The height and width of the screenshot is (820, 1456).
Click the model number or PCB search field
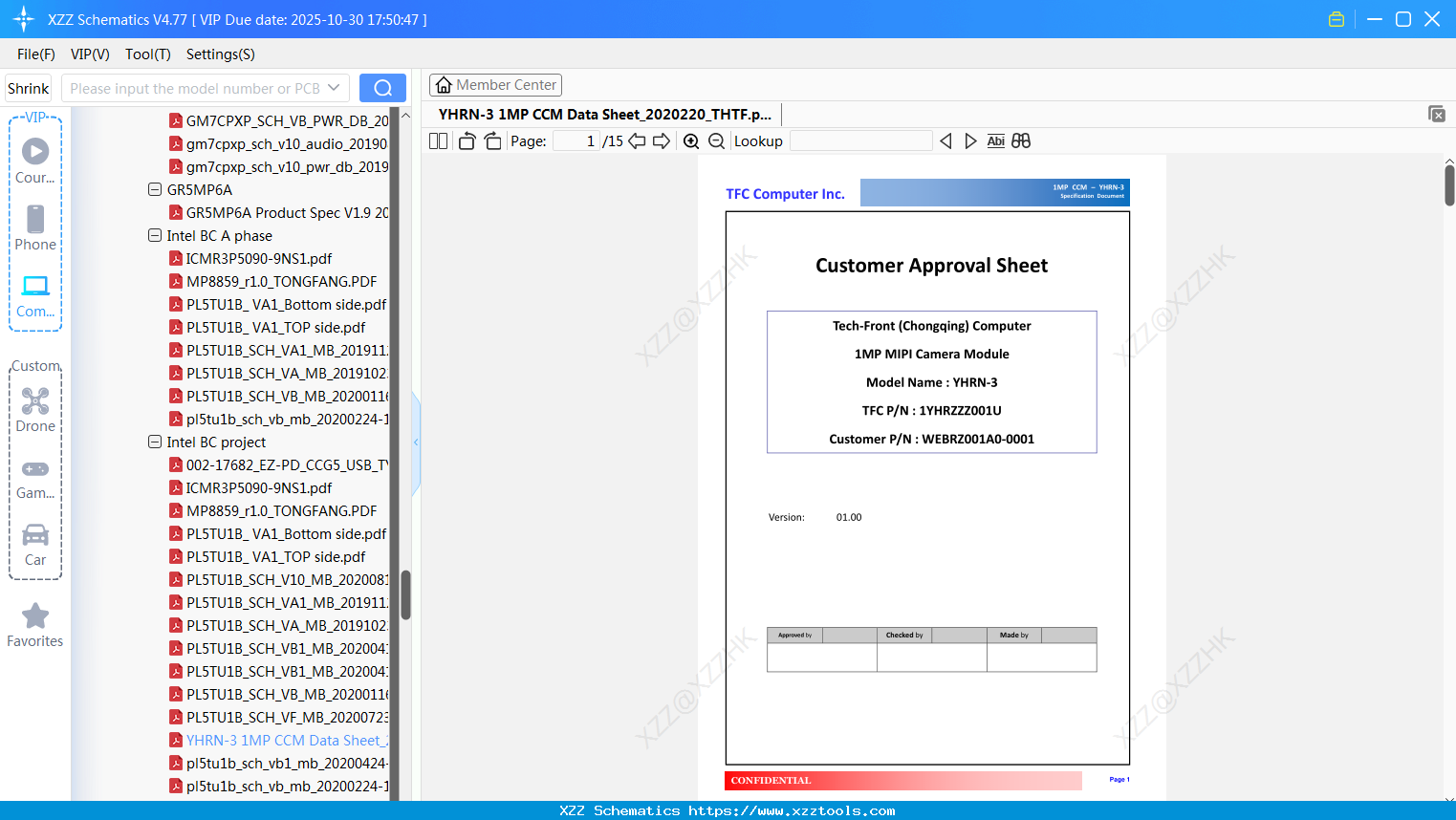pyautogui.click(x=194, y=88)
